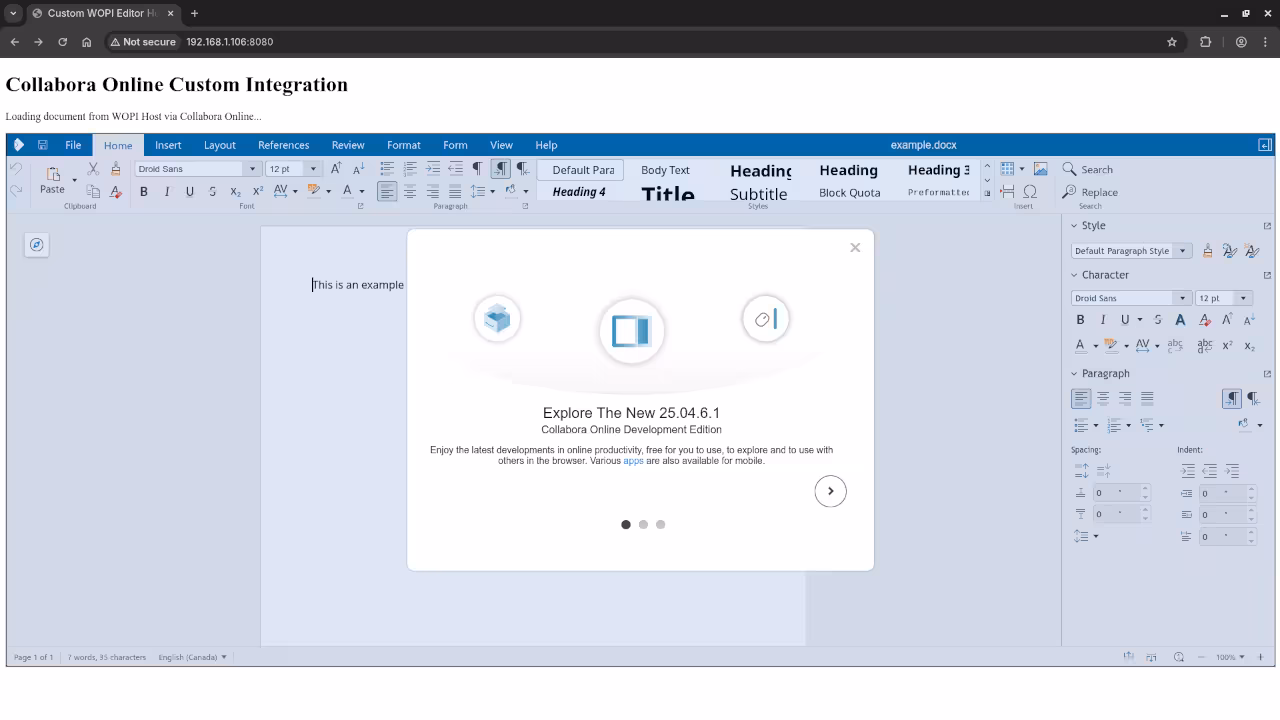
Task: Click Clone Formatting paintbrush in ribbon
Action: pyautogui.click(x=116, y=169)
